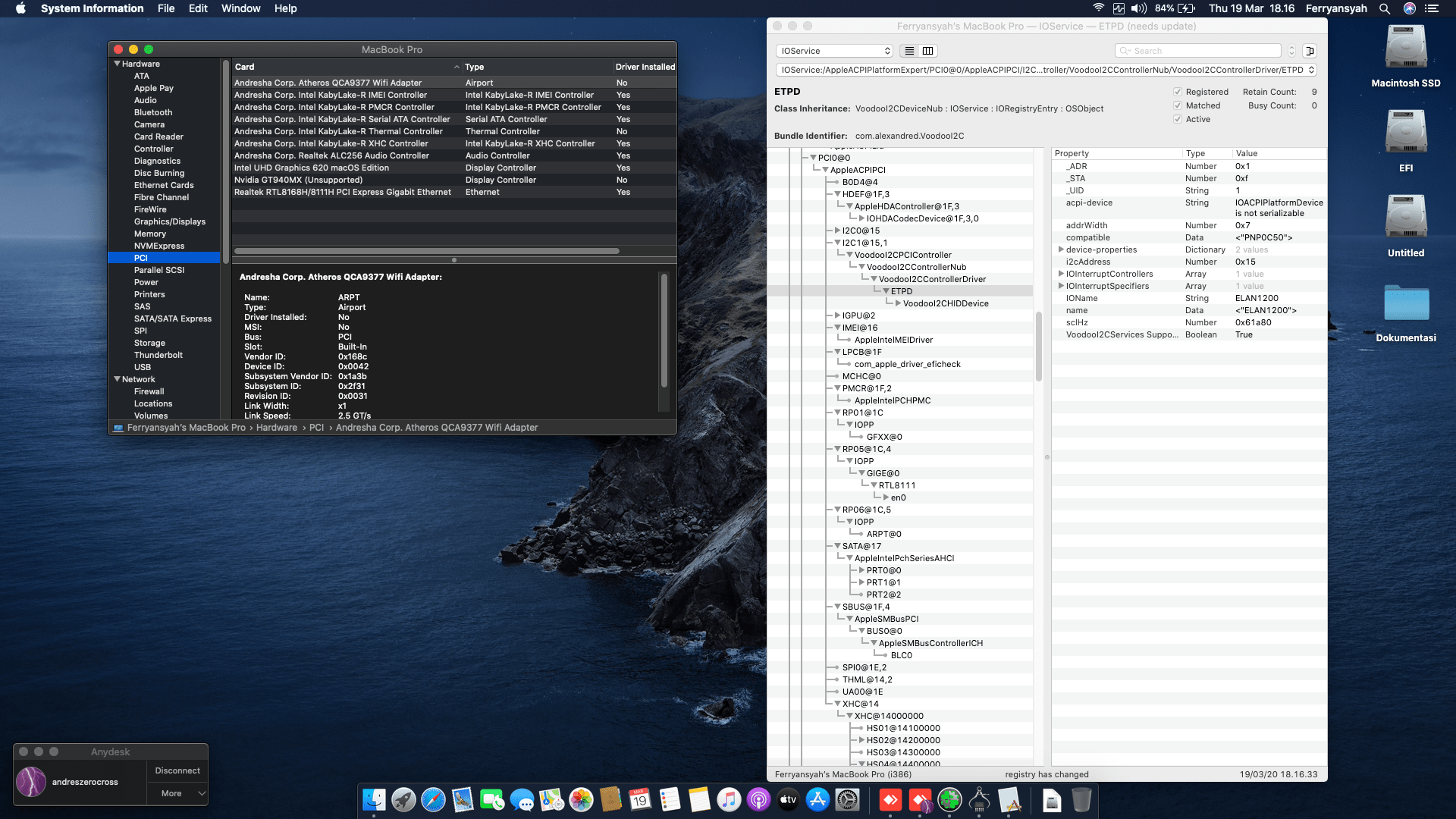This screenshot has height=819, width=1456.
Task: Collapse the Hardware section in System Information
Action: (x=118, y=64)
